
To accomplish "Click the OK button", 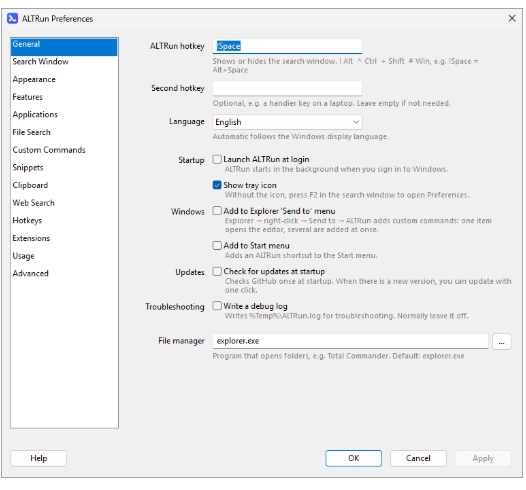I will click(x=353, y=458).
